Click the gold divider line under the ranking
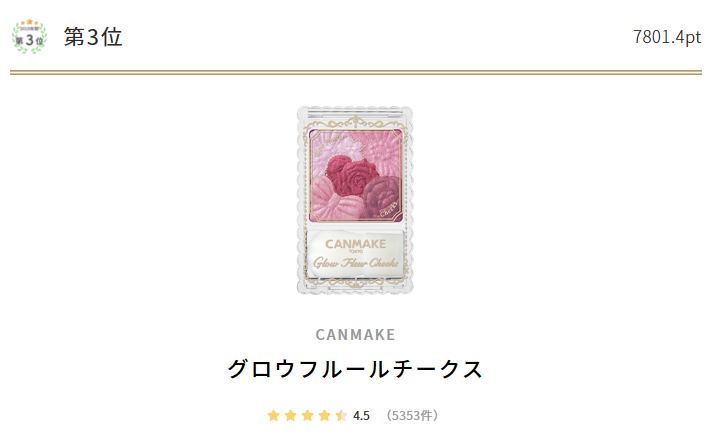 coord(355,72)
